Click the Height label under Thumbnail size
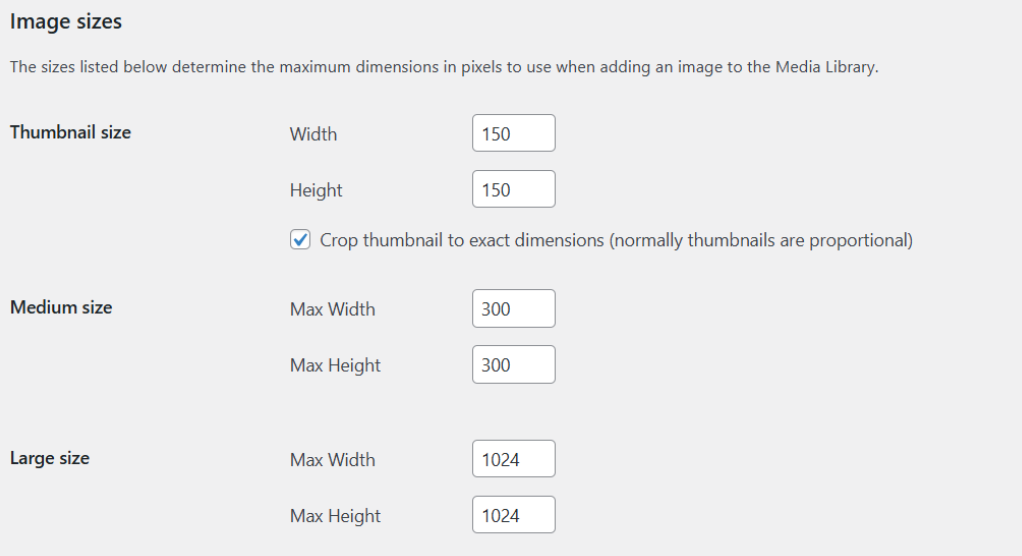 pos(316,190)
